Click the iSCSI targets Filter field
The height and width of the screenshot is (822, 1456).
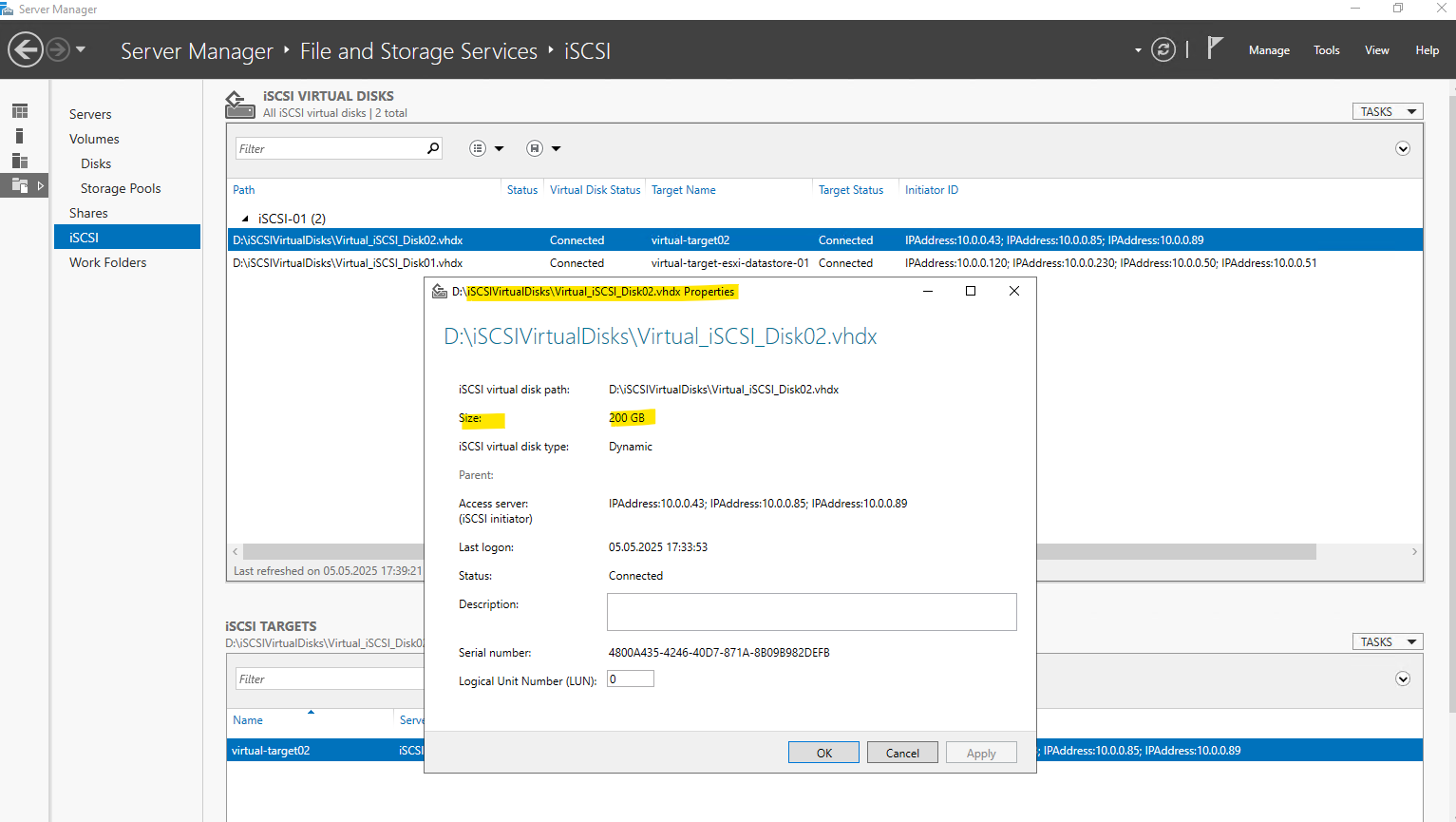click(330, 679)
